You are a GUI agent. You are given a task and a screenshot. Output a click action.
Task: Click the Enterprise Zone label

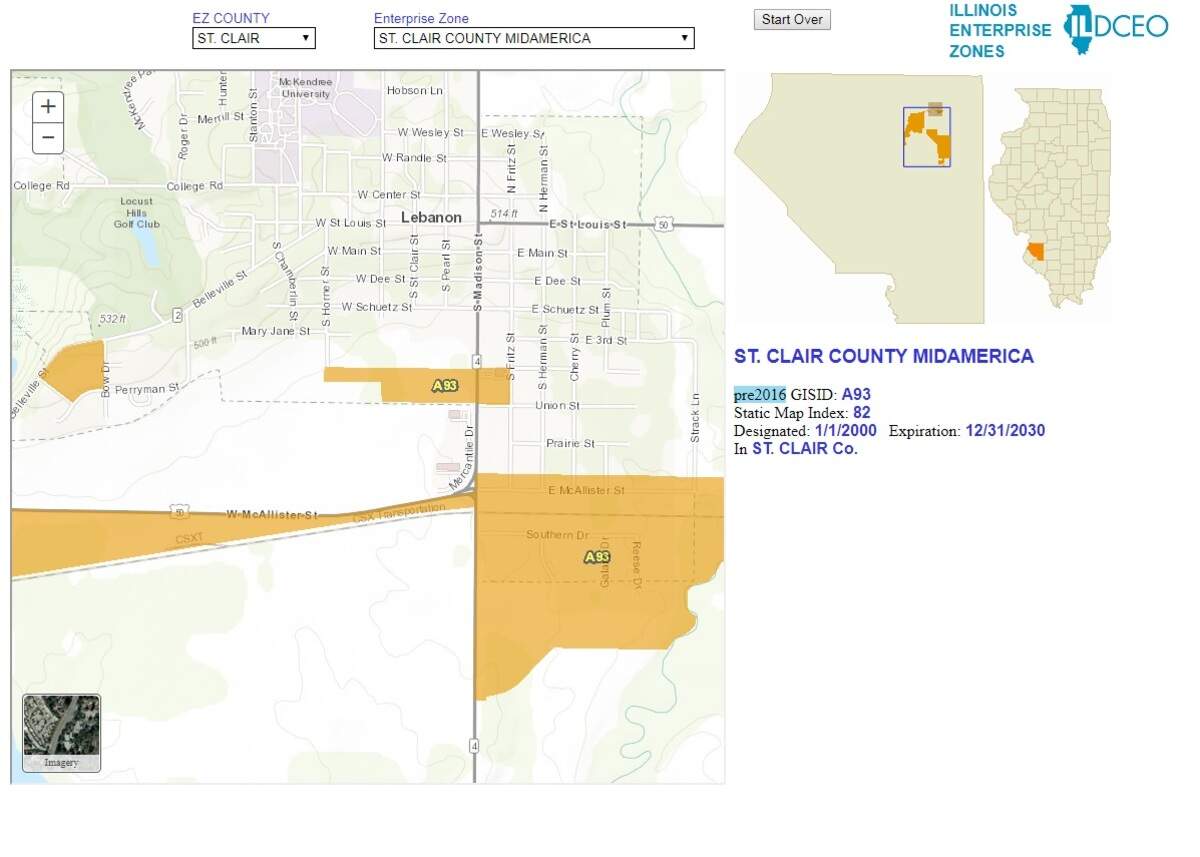[421, 18]
